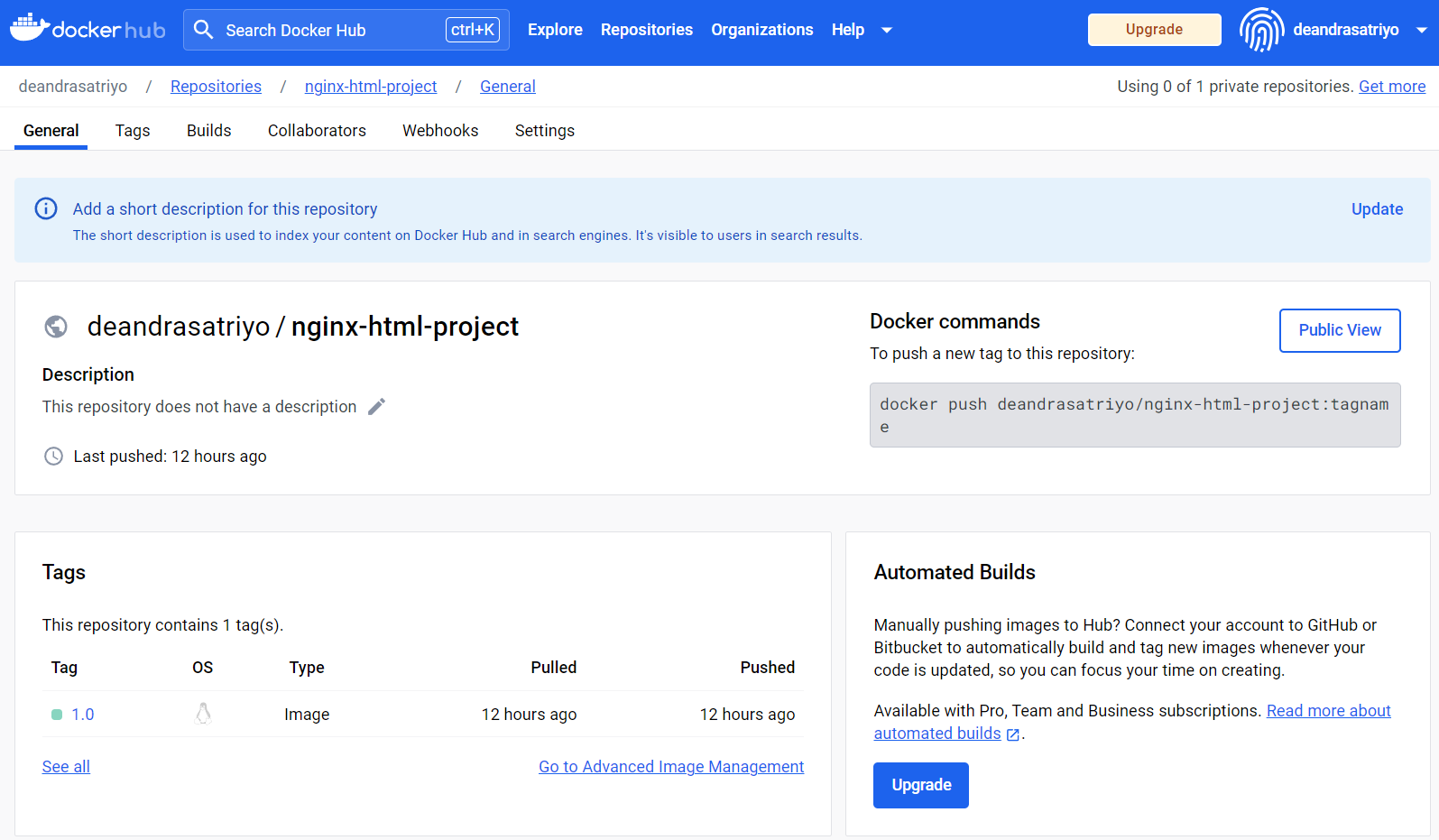Viewport: 1439px width, 840px height.
Task: Click the See all tags link
Action: pos(66,767)
